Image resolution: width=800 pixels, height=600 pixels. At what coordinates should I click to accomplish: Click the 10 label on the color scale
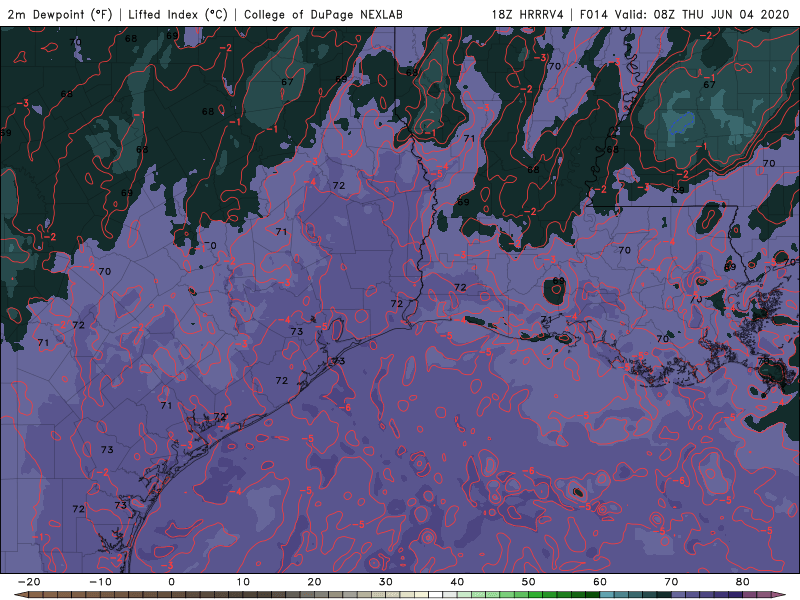point(243,582)
